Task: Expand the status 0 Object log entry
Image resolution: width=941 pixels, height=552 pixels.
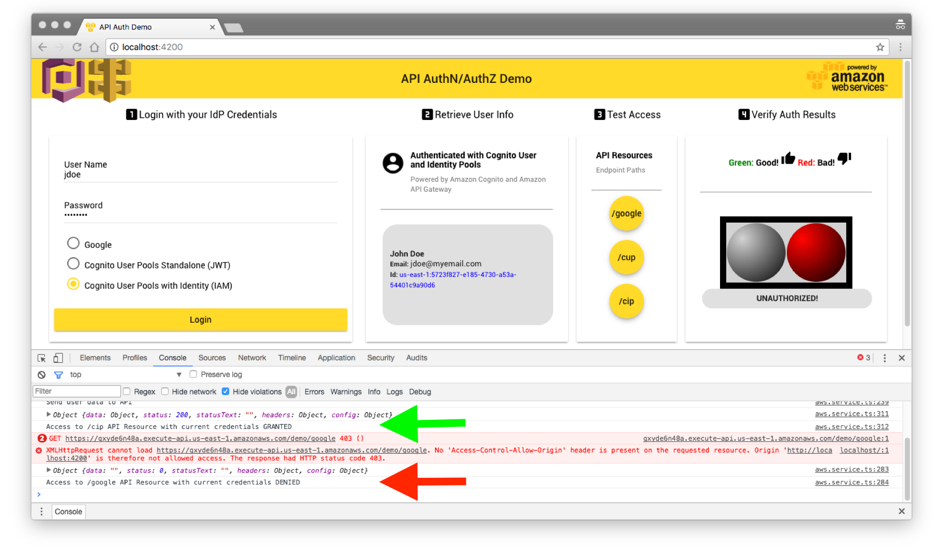Action: [x=49, y=470]
